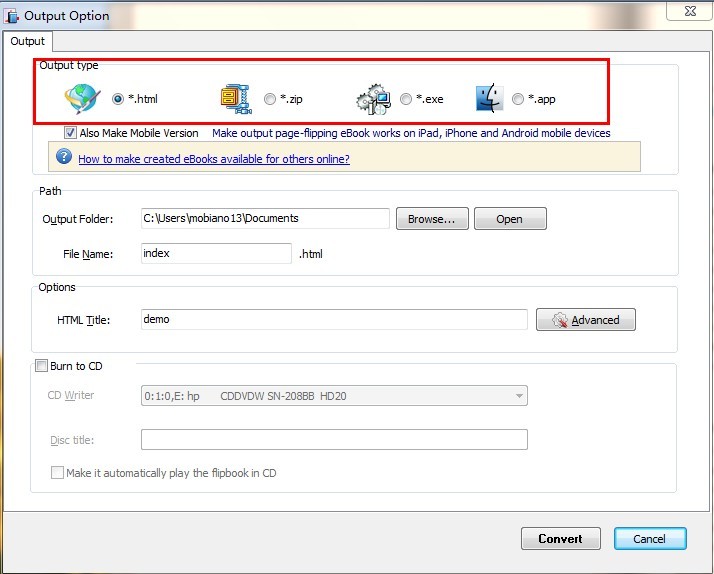This screenshot has width=714, height=574.
Task: Click Open to view output folder
Action: click(510, 219)
